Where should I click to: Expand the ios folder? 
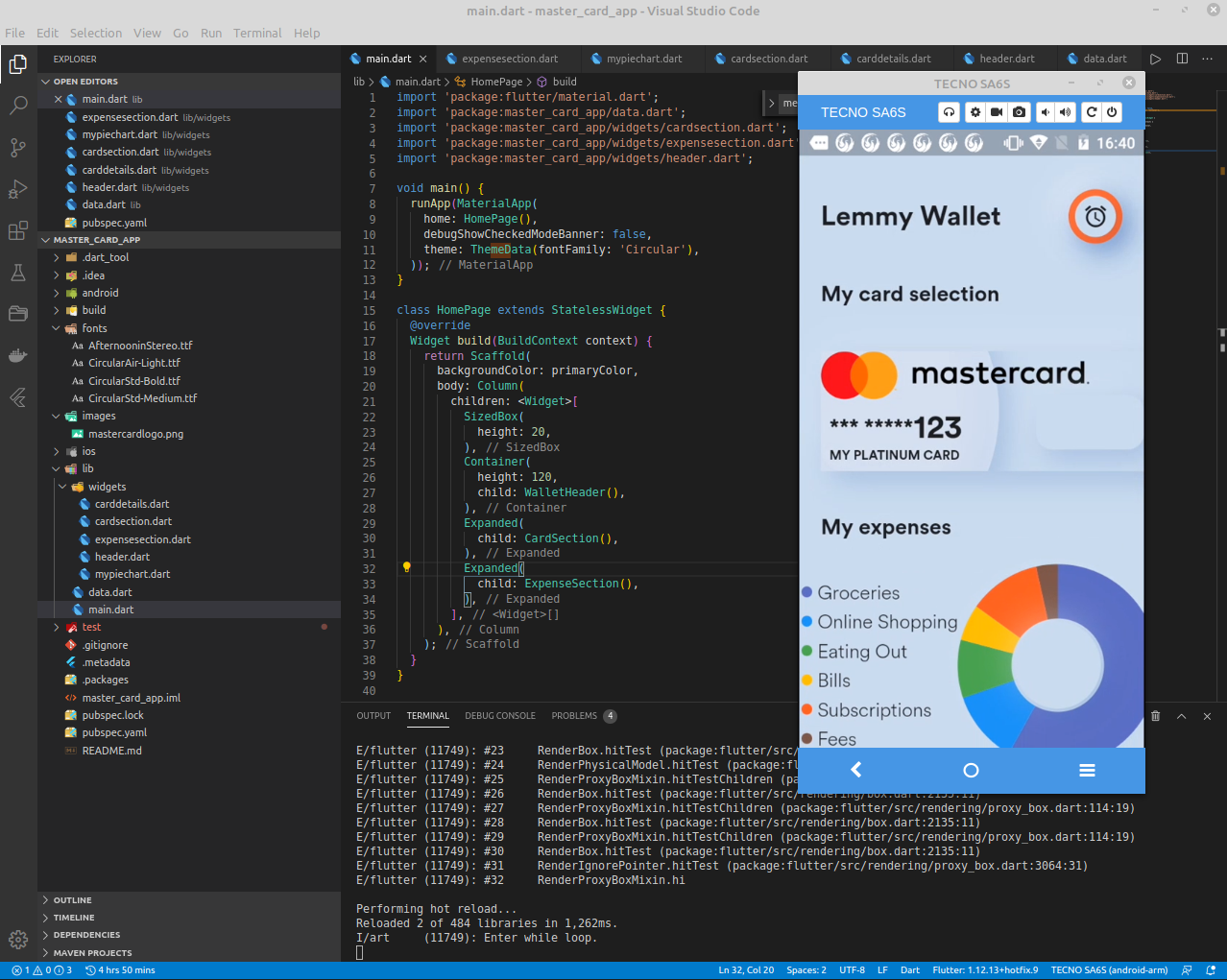point(189,451)
